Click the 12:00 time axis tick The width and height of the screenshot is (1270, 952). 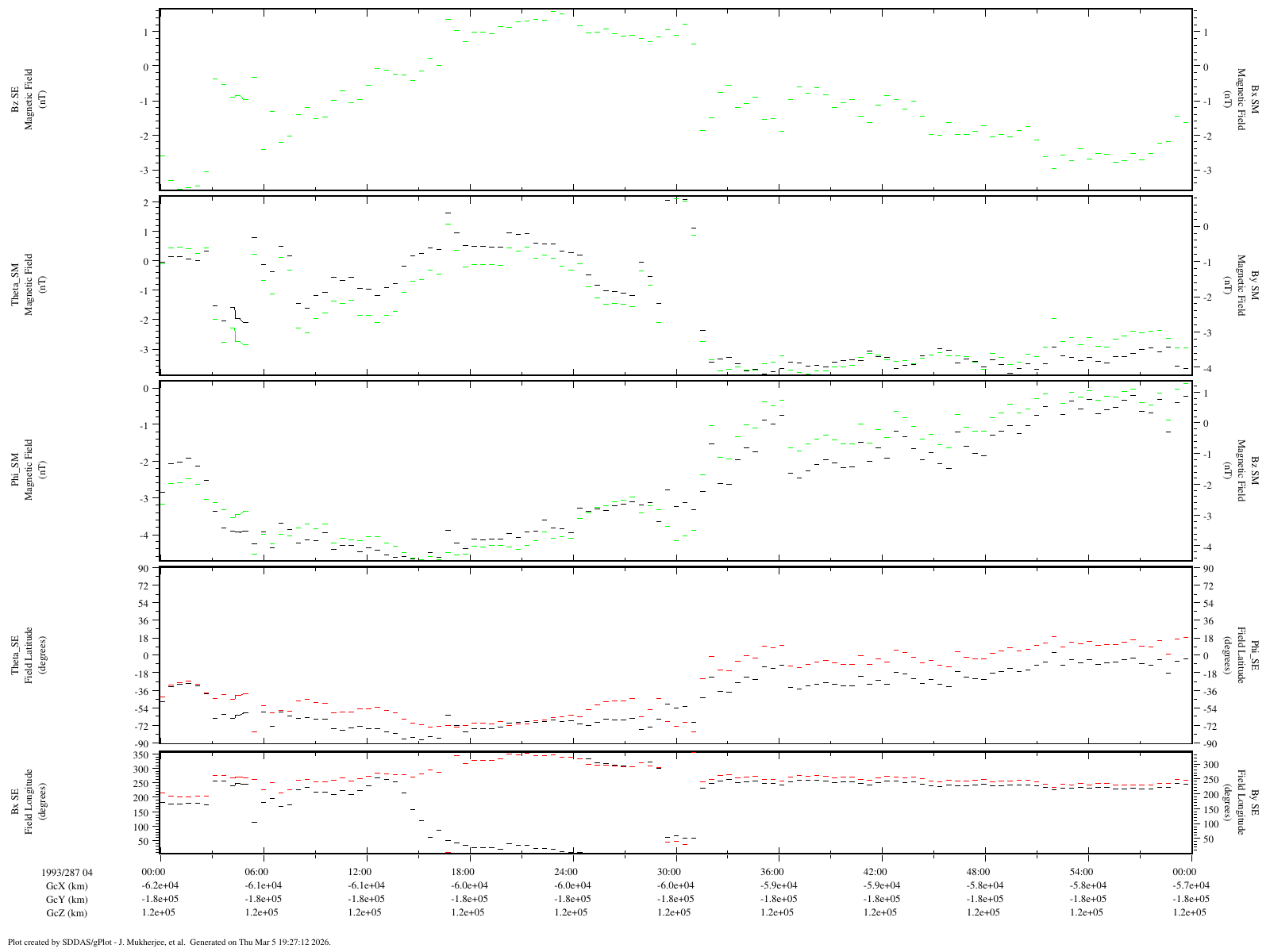click(x=366, y=871)
